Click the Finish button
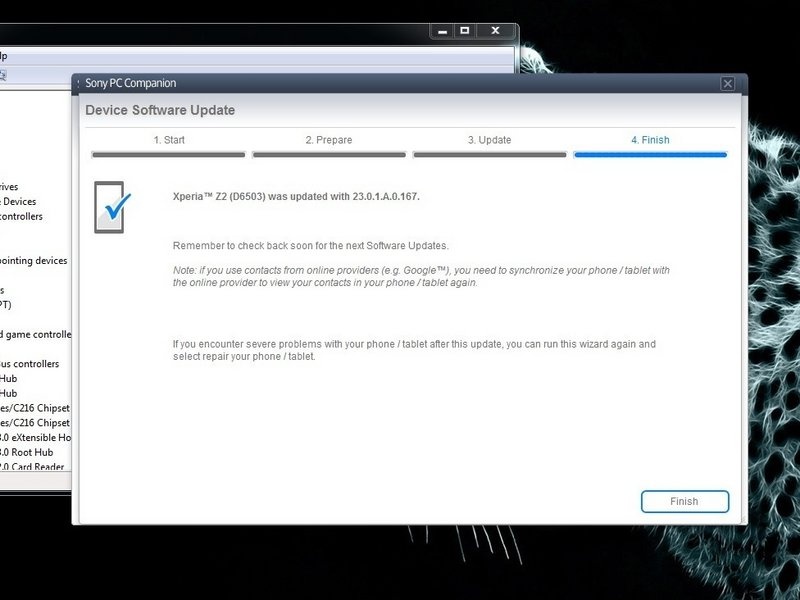Viewport: 800px width, 600px height. (685, 502)
